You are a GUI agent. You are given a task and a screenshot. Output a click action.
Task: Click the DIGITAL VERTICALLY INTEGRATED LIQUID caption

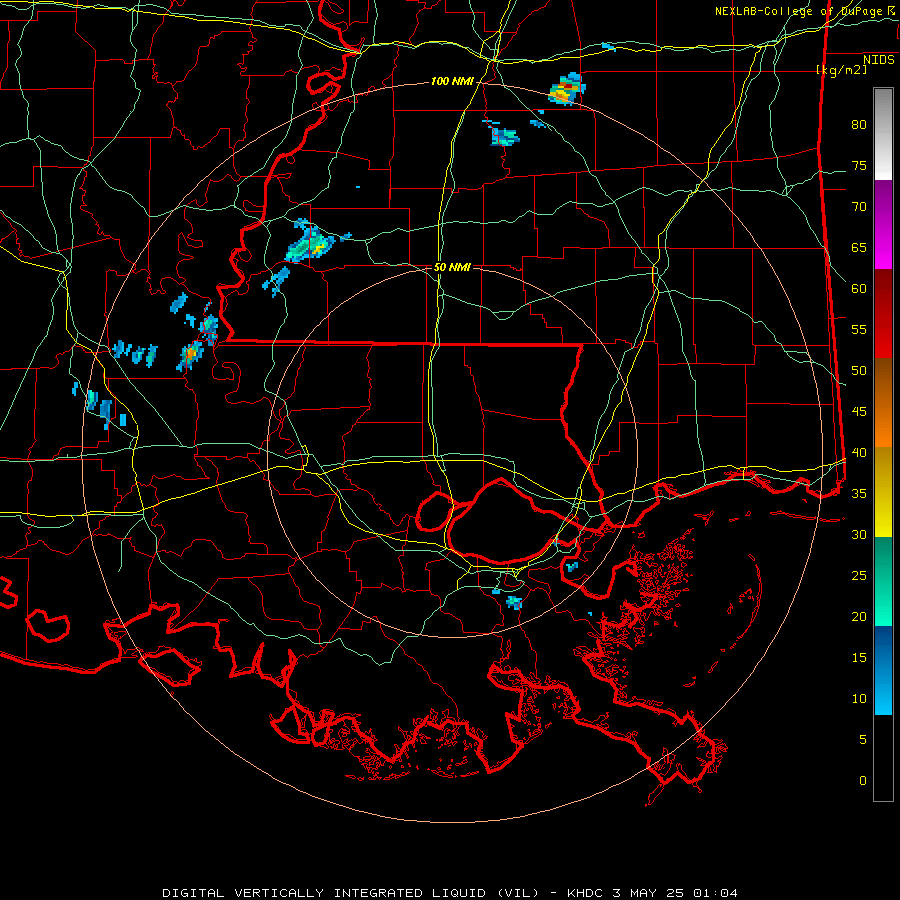pyautogui.click(x=350, y=893)
